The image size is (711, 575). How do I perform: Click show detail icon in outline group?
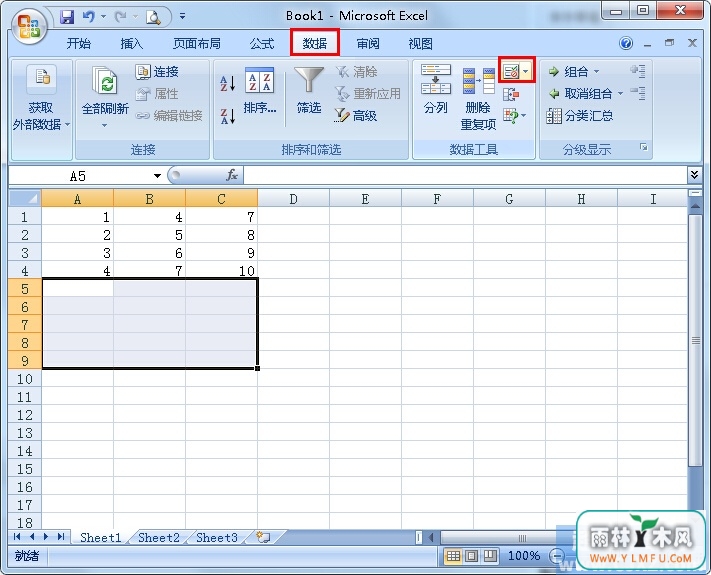point(638,71)
